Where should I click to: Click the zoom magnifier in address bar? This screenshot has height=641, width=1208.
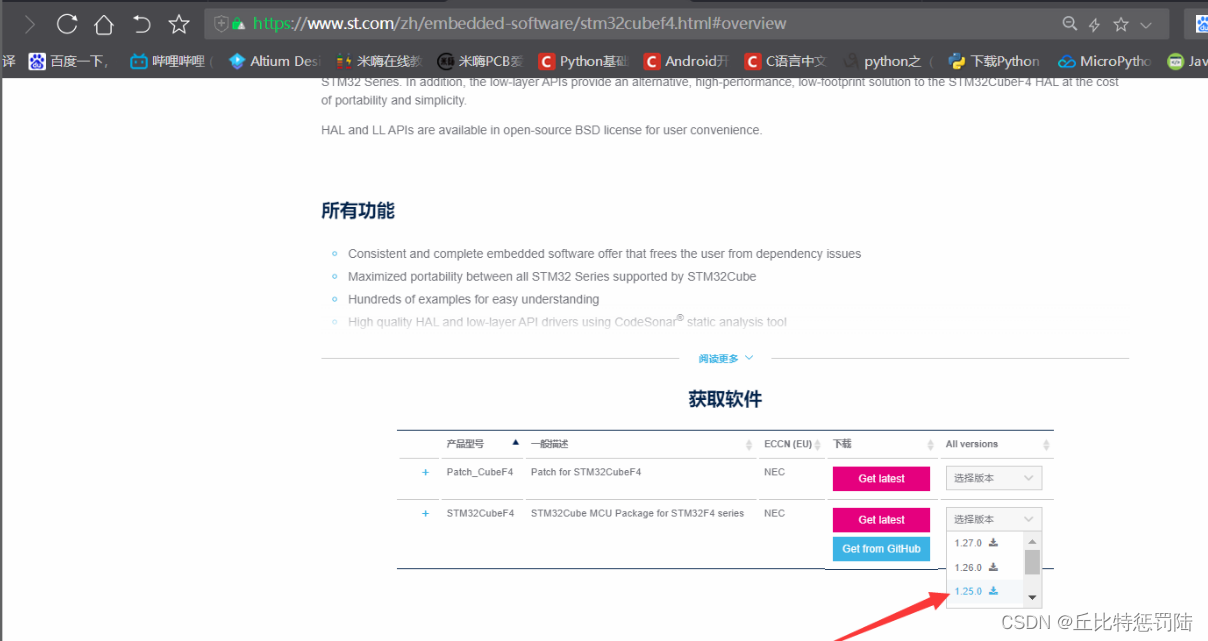pyautogui.click(x=1069, y=23)
